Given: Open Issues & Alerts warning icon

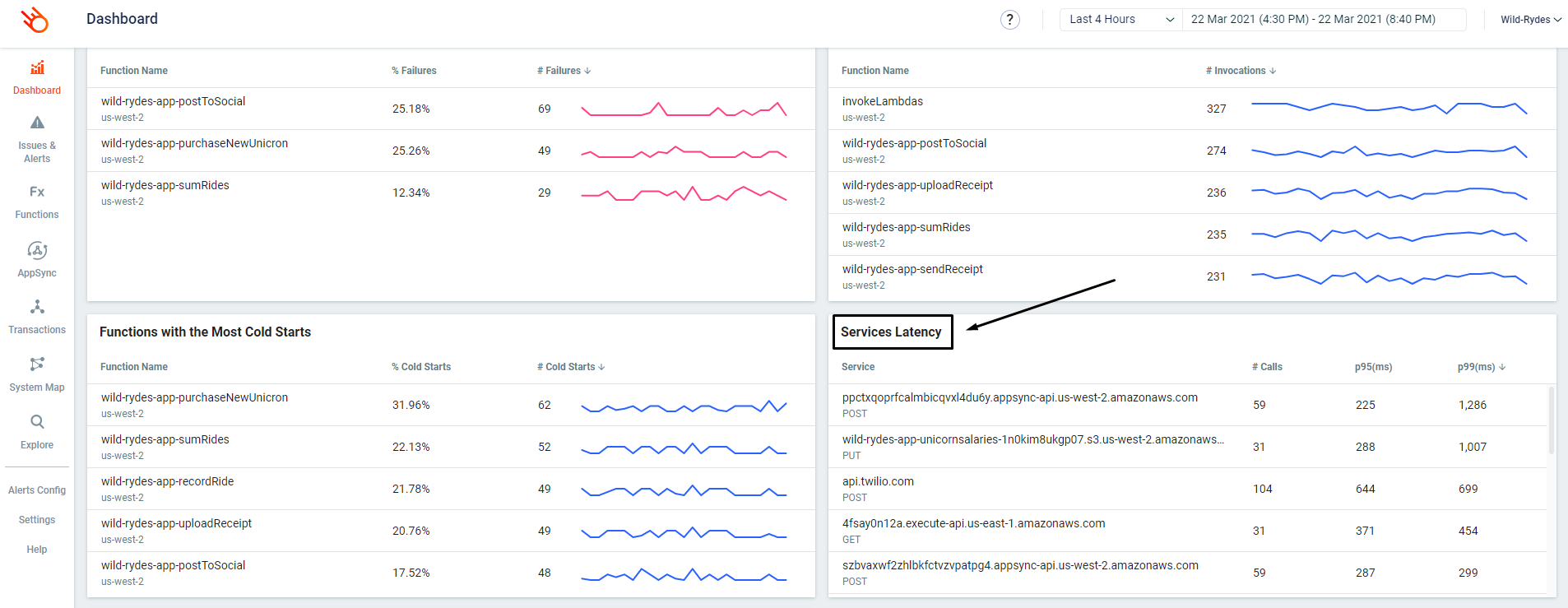Looking at the screenshot, I should tap(37, 123).
